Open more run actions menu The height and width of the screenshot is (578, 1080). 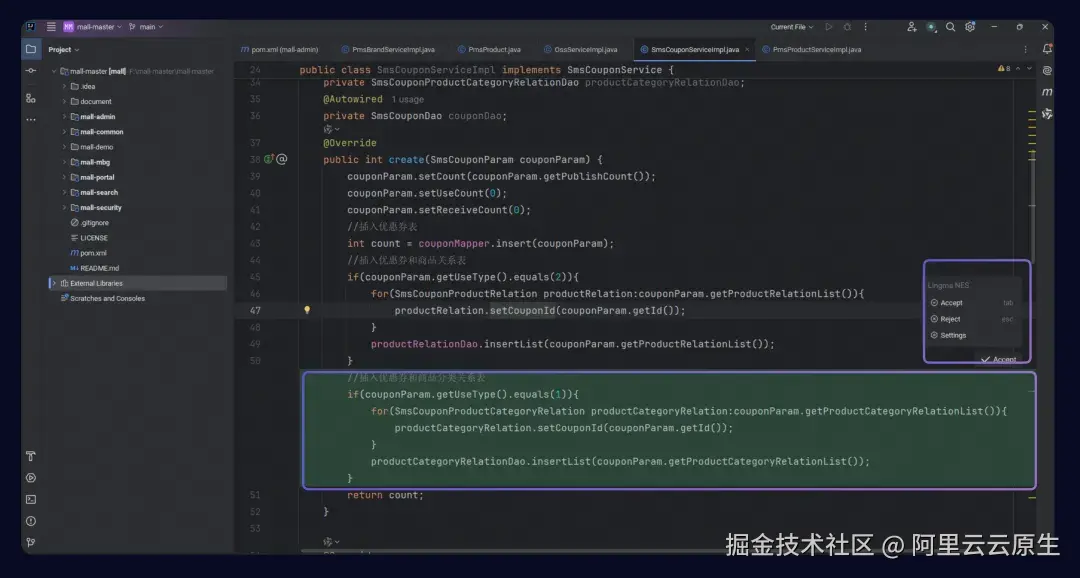coord(866,27)
